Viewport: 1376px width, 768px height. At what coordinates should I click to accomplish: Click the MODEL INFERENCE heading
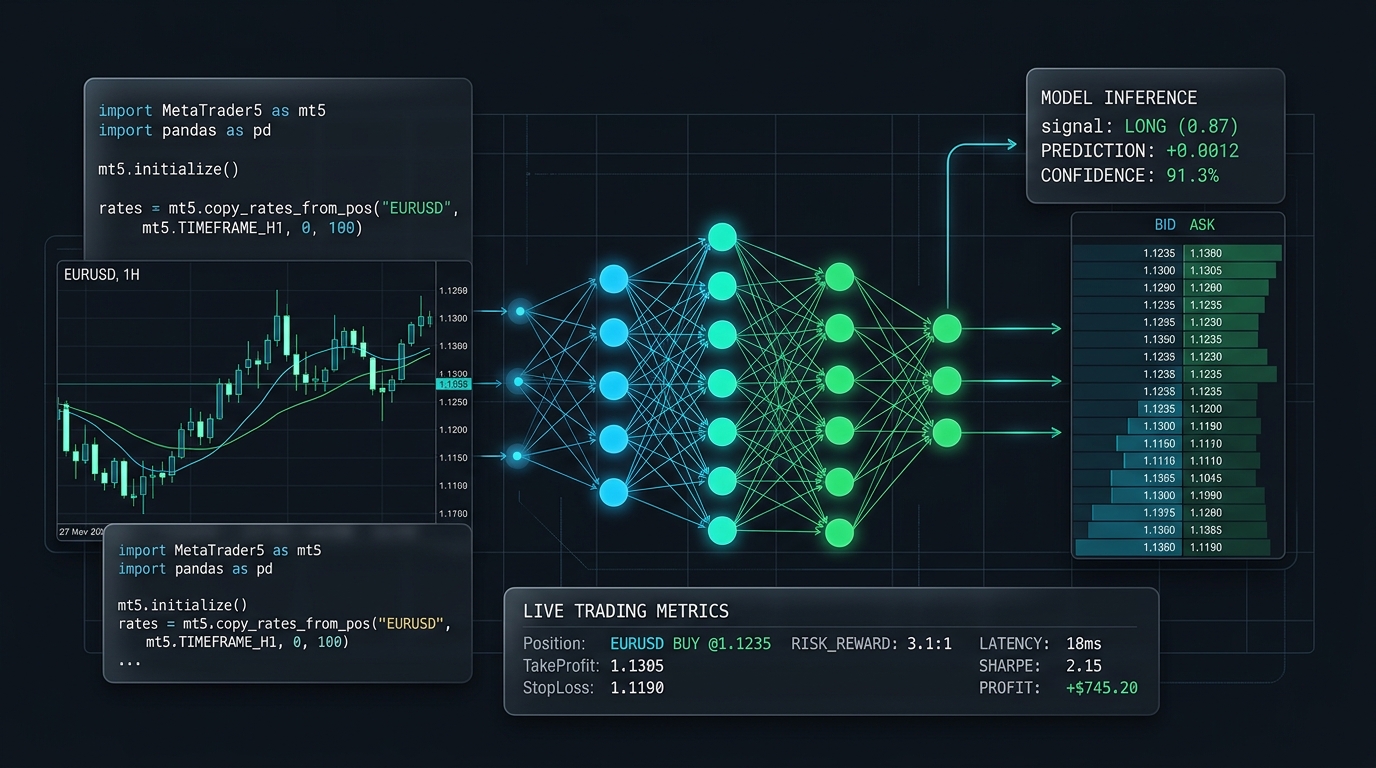click(1119, 98)
